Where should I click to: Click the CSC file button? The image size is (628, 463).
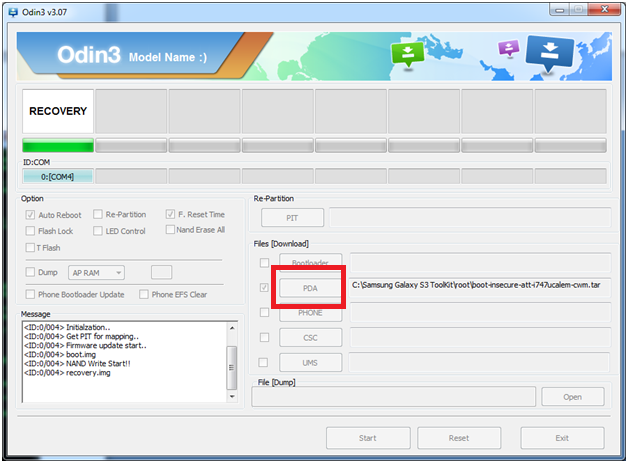[x=310, y=338]
